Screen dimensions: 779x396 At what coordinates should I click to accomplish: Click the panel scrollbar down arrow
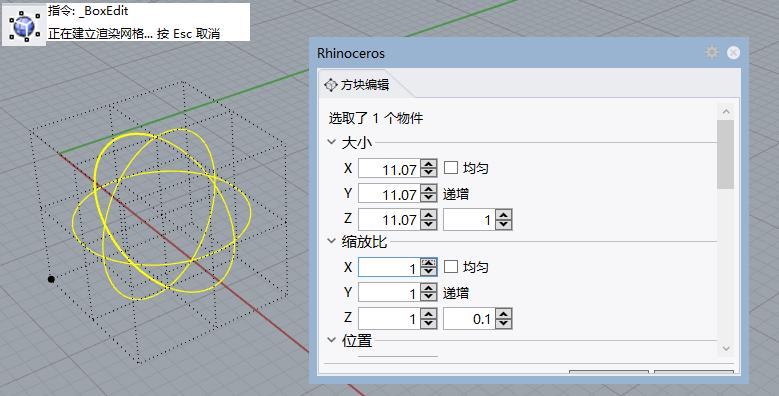point(726,348)
